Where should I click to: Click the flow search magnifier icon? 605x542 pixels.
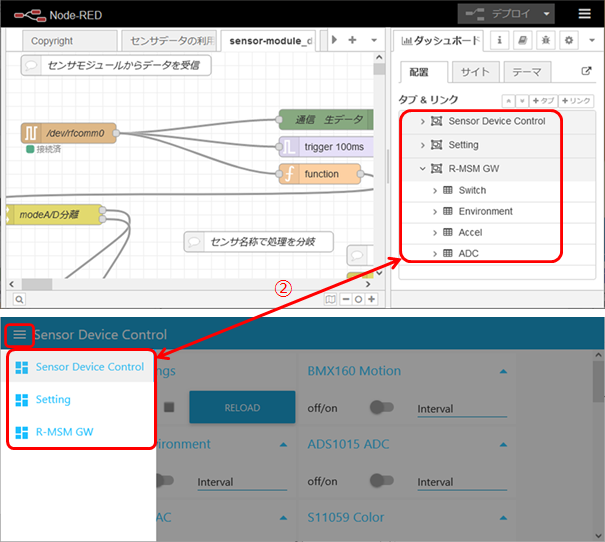coord(19,299)
